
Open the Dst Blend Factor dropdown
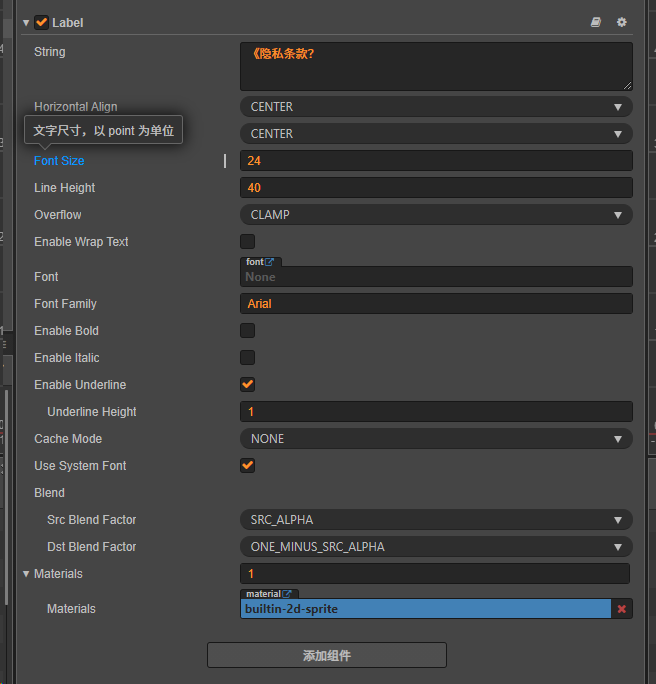pyautogui.click(x=436, y=547)
